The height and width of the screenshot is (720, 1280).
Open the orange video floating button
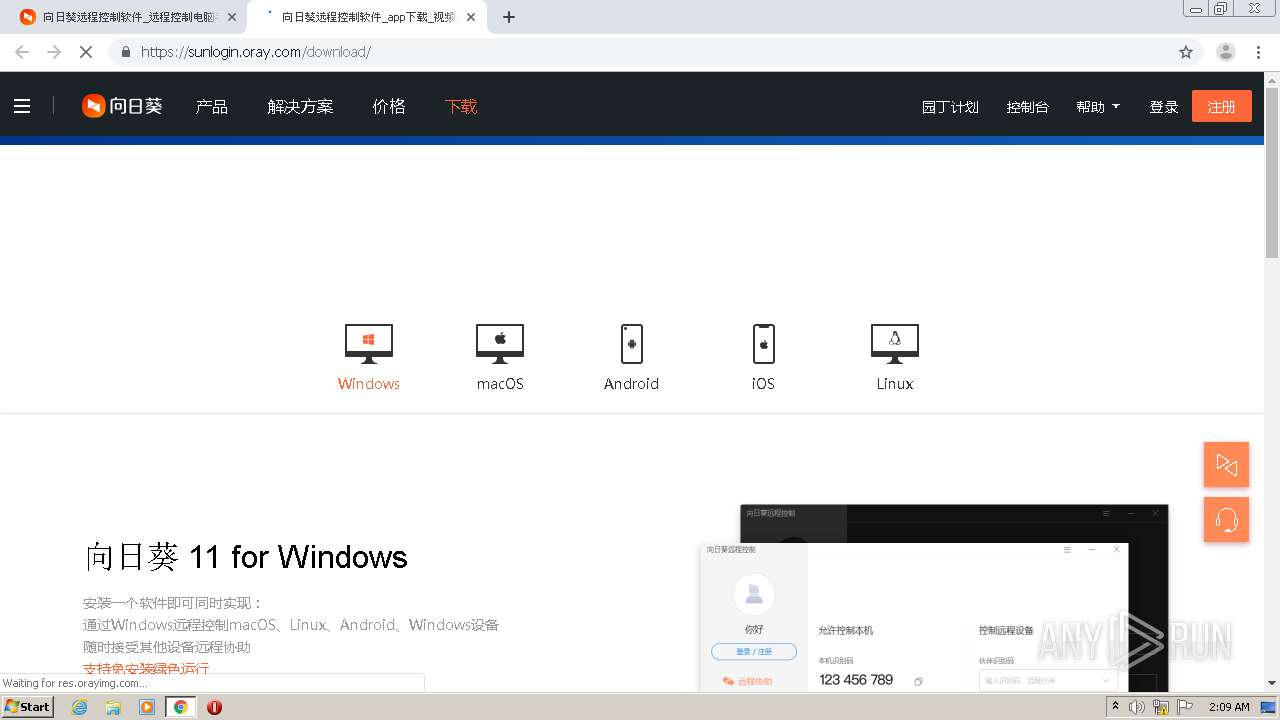1226,465
